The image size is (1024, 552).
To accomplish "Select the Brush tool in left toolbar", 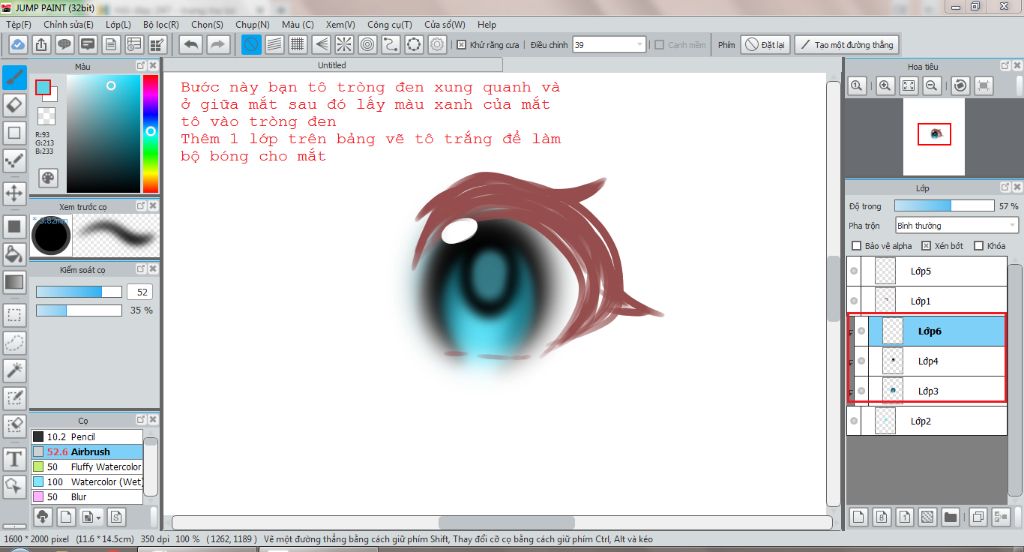I will point(14,78).
